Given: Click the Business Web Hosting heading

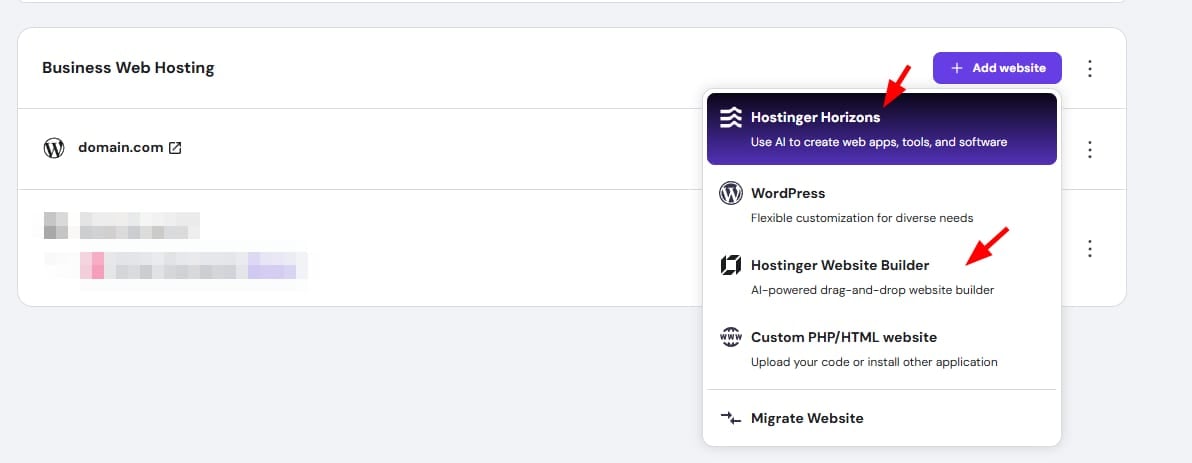Looking at the screenshot, I should pos(128,68).
